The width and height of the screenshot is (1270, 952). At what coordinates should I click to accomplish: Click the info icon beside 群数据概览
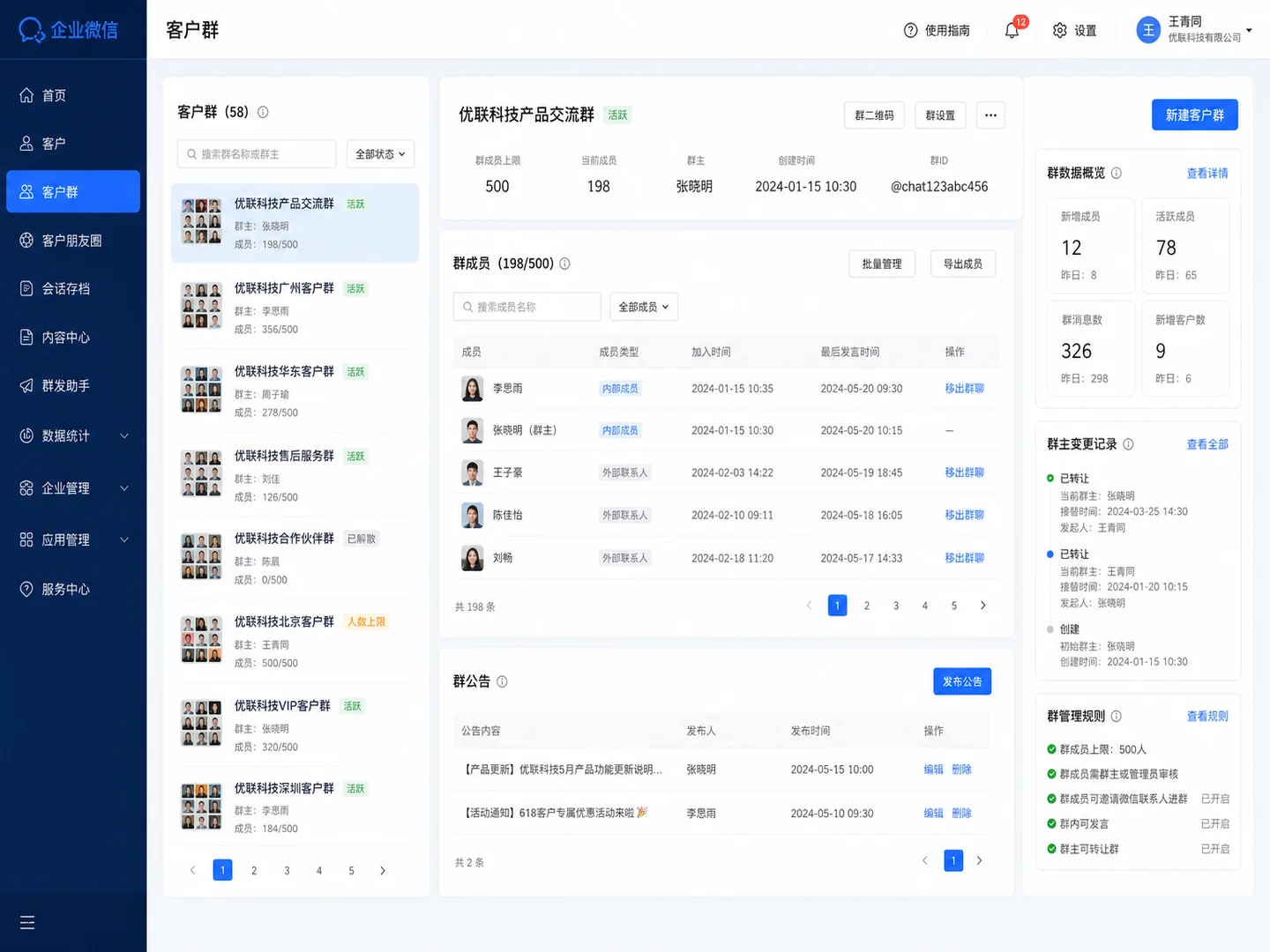[1117, 173]
